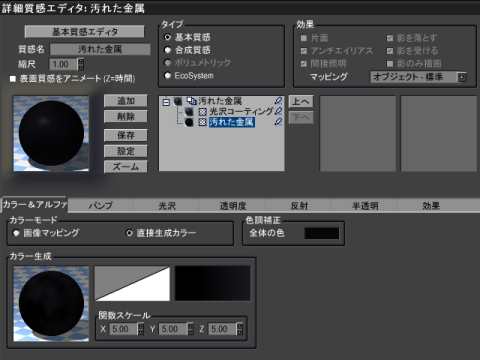Choose 画像マッピング color mode
The height and width of the screenshot is (360, 480).
(x=16, y=233)
